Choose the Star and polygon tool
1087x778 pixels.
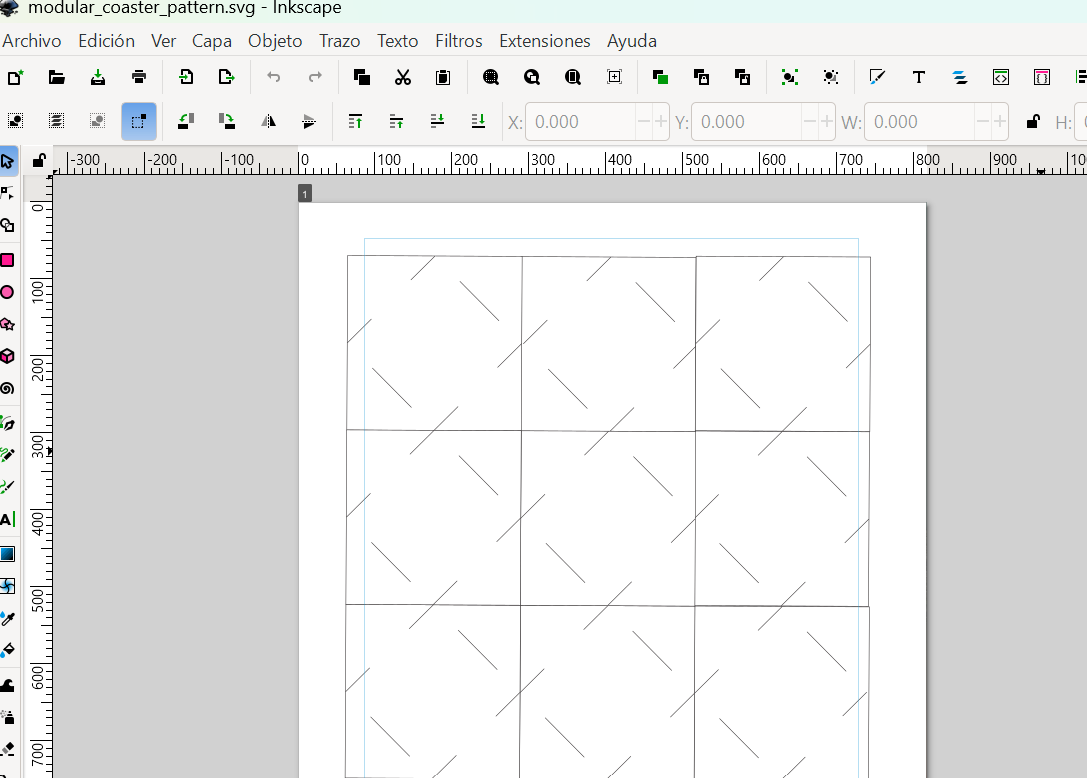7,324
